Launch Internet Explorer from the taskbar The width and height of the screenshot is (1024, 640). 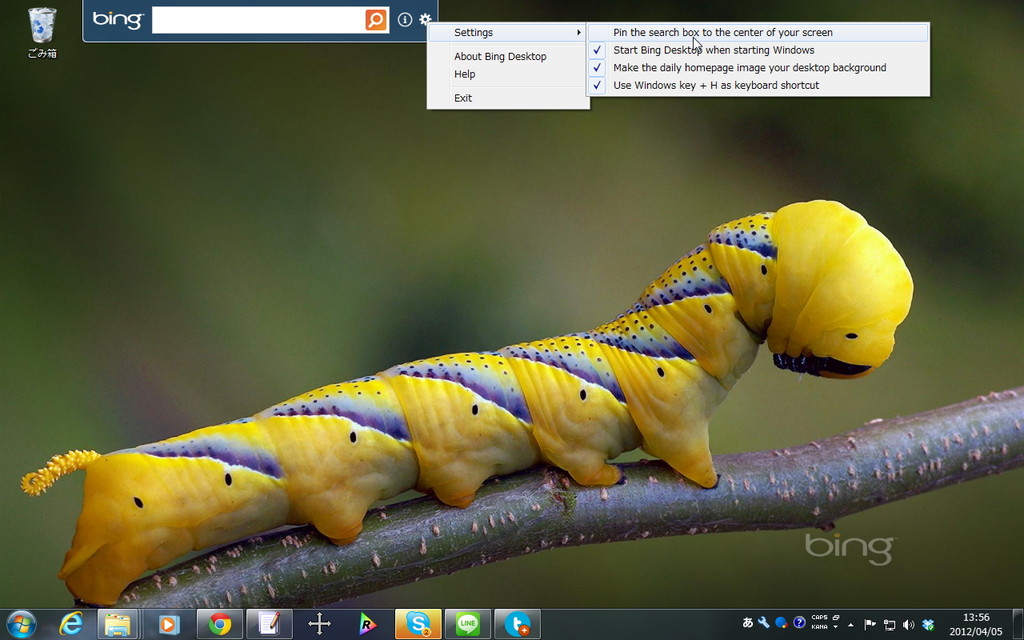(71, 624)
